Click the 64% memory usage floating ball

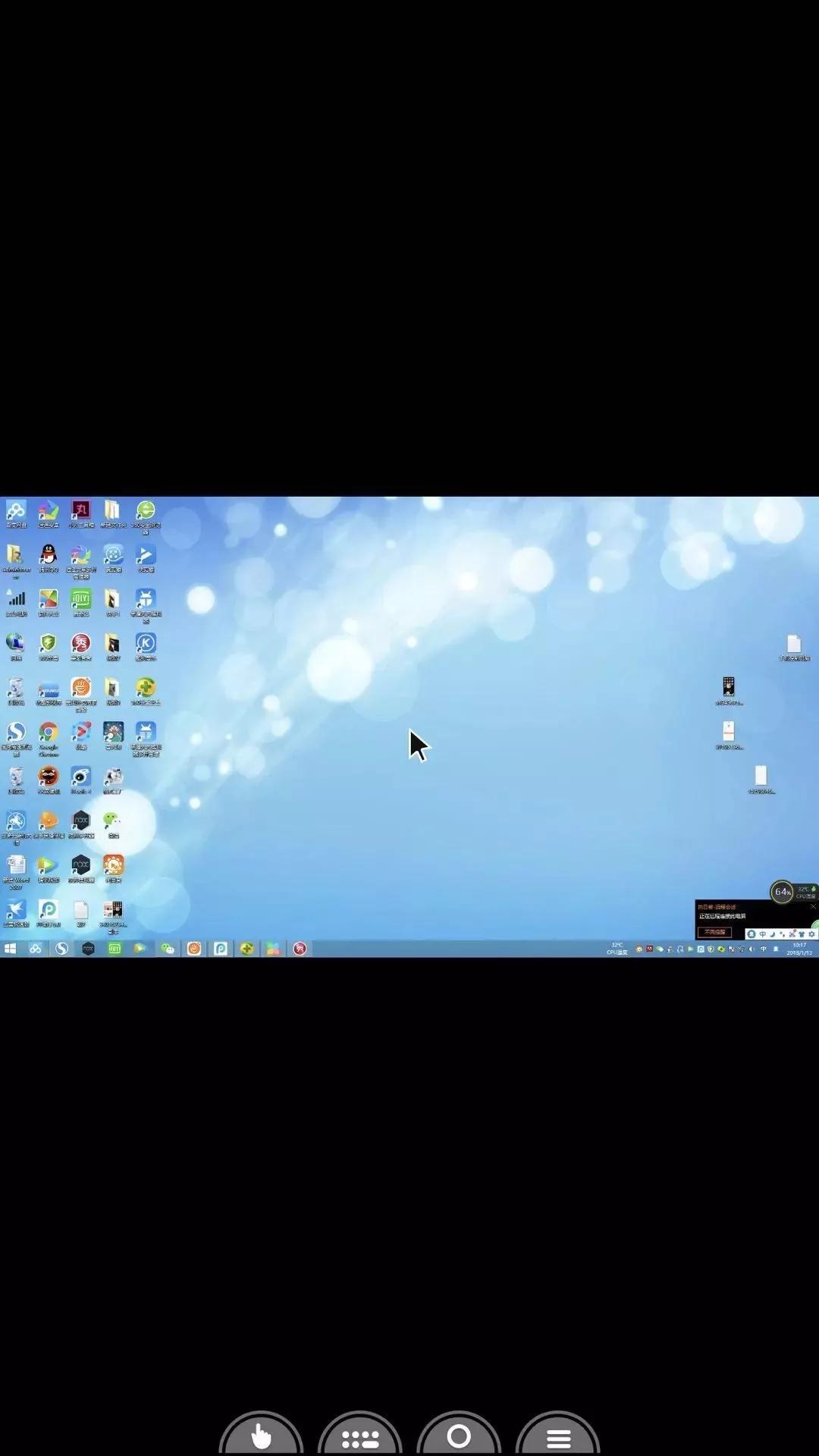[x=782, y=892]
